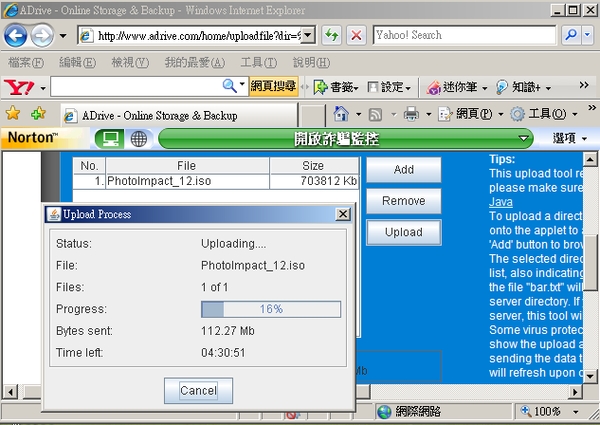Click the magnifier icon in Yahoo toolbar
This screenshot has height=425, width=600.
tap(230, 86)
